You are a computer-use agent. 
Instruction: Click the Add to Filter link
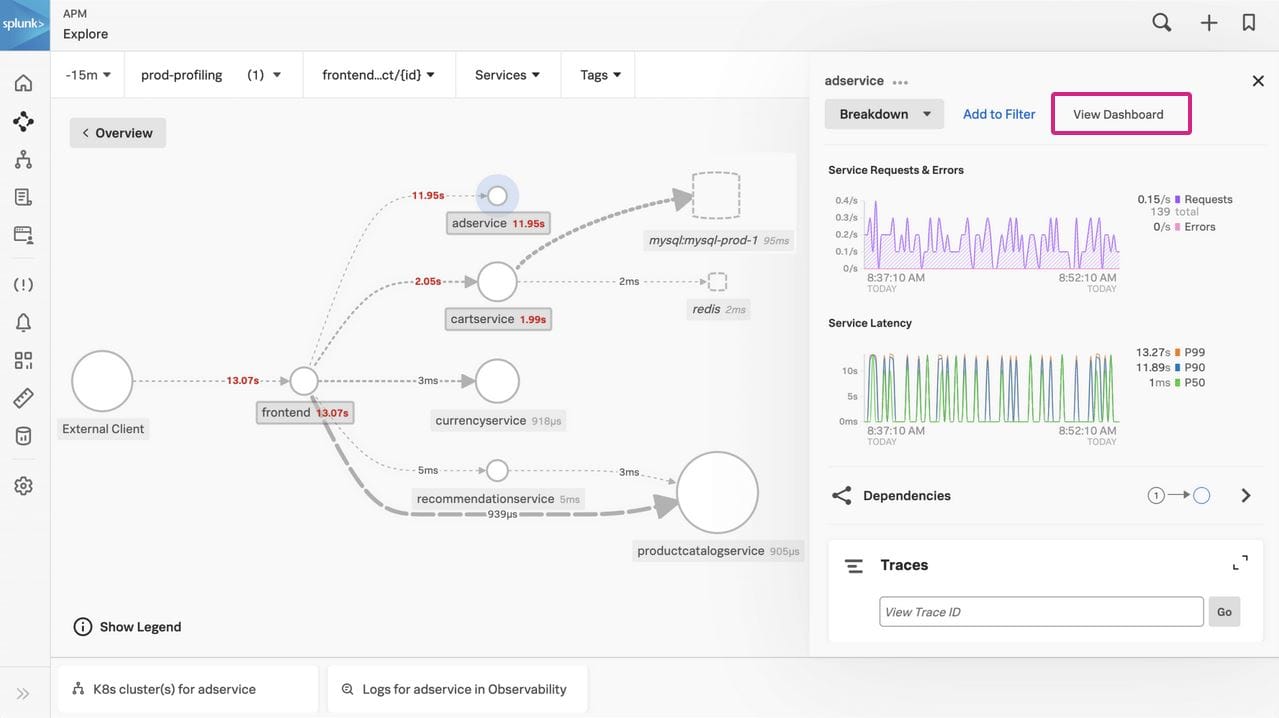point(998,113)
